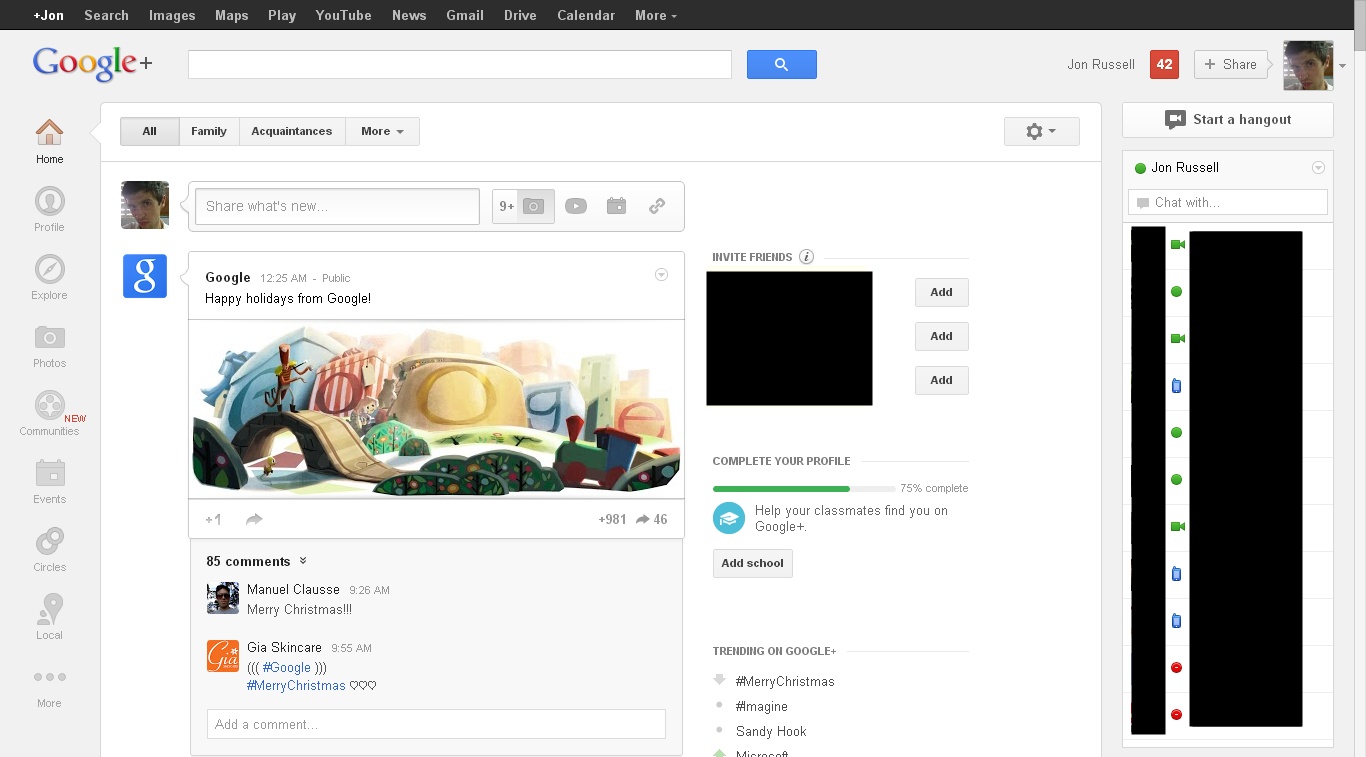
Task: Switch to the Acquaintances tab
Action: point(291,131)
